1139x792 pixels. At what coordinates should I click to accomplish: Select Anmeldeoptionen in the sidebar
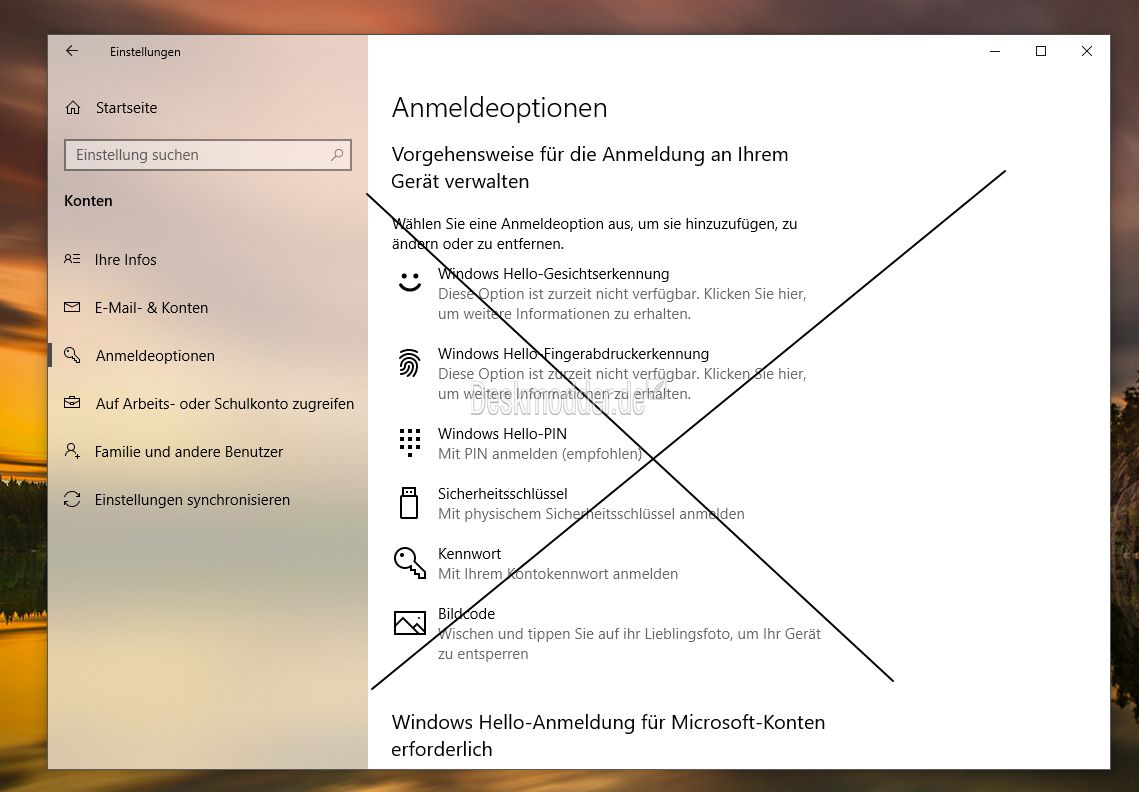[x=208, y=355]
